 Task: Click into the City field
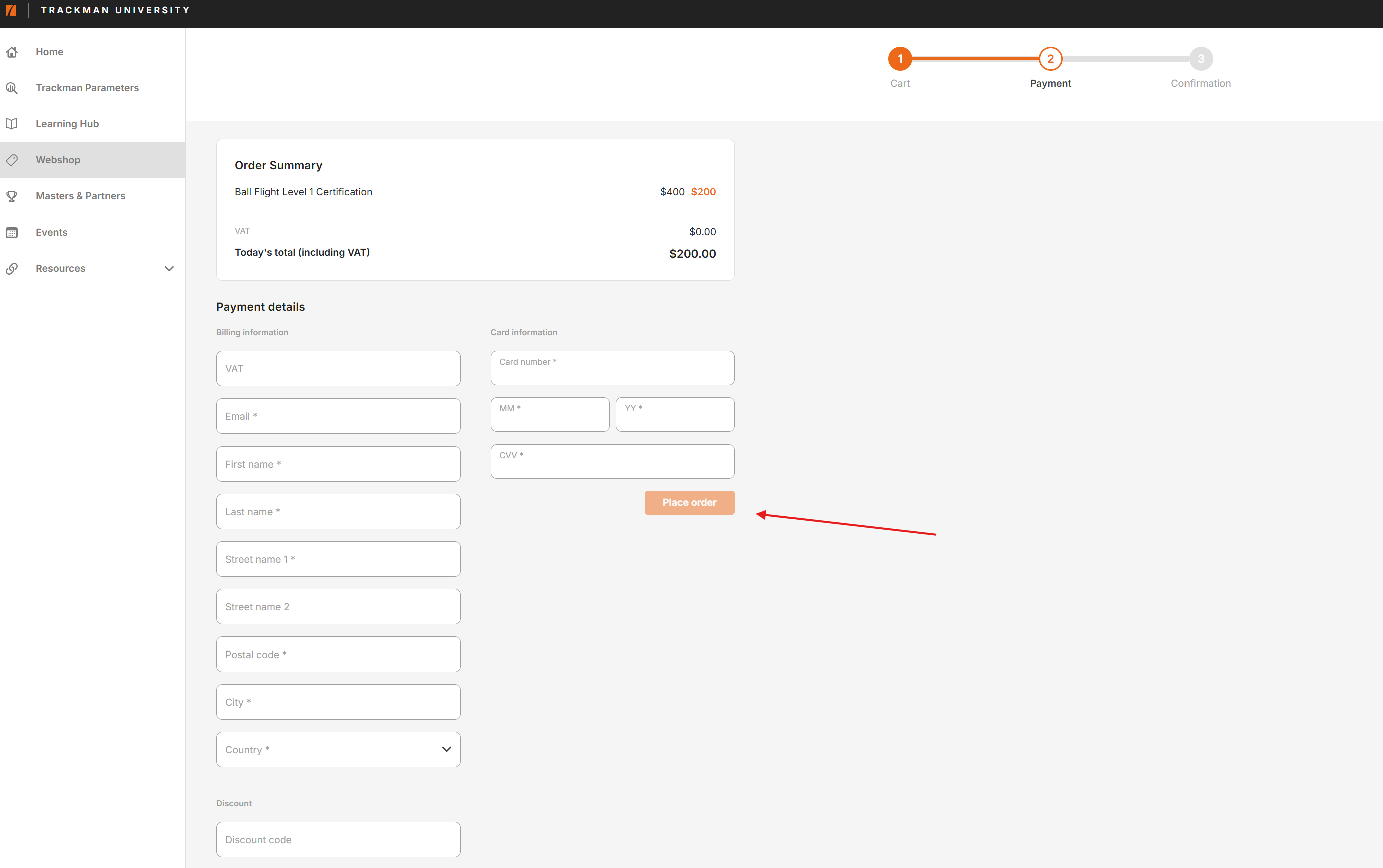coord(338,702)
